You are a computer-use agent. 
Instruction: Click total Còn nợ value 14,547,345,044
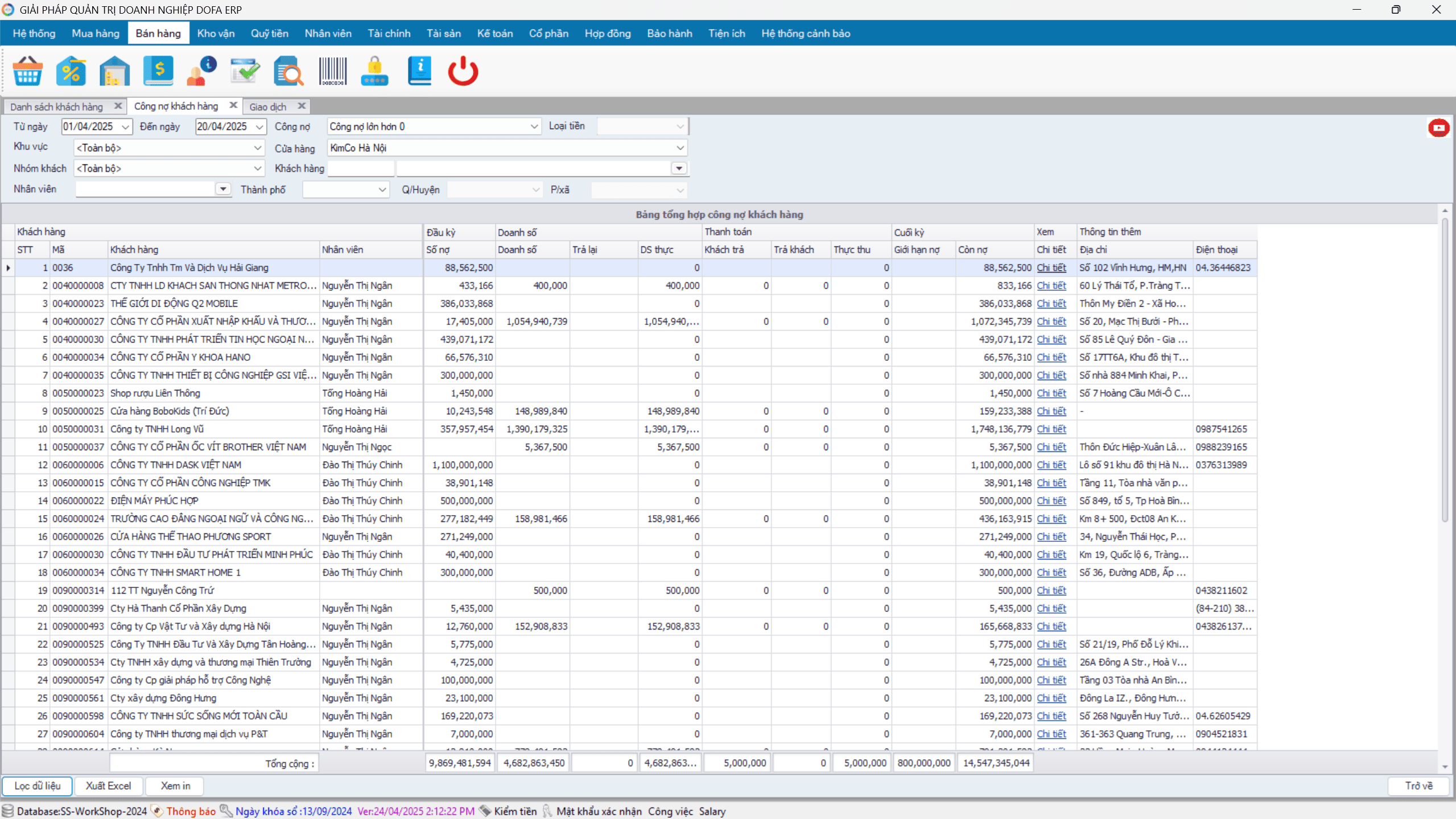tap(996, 763)
